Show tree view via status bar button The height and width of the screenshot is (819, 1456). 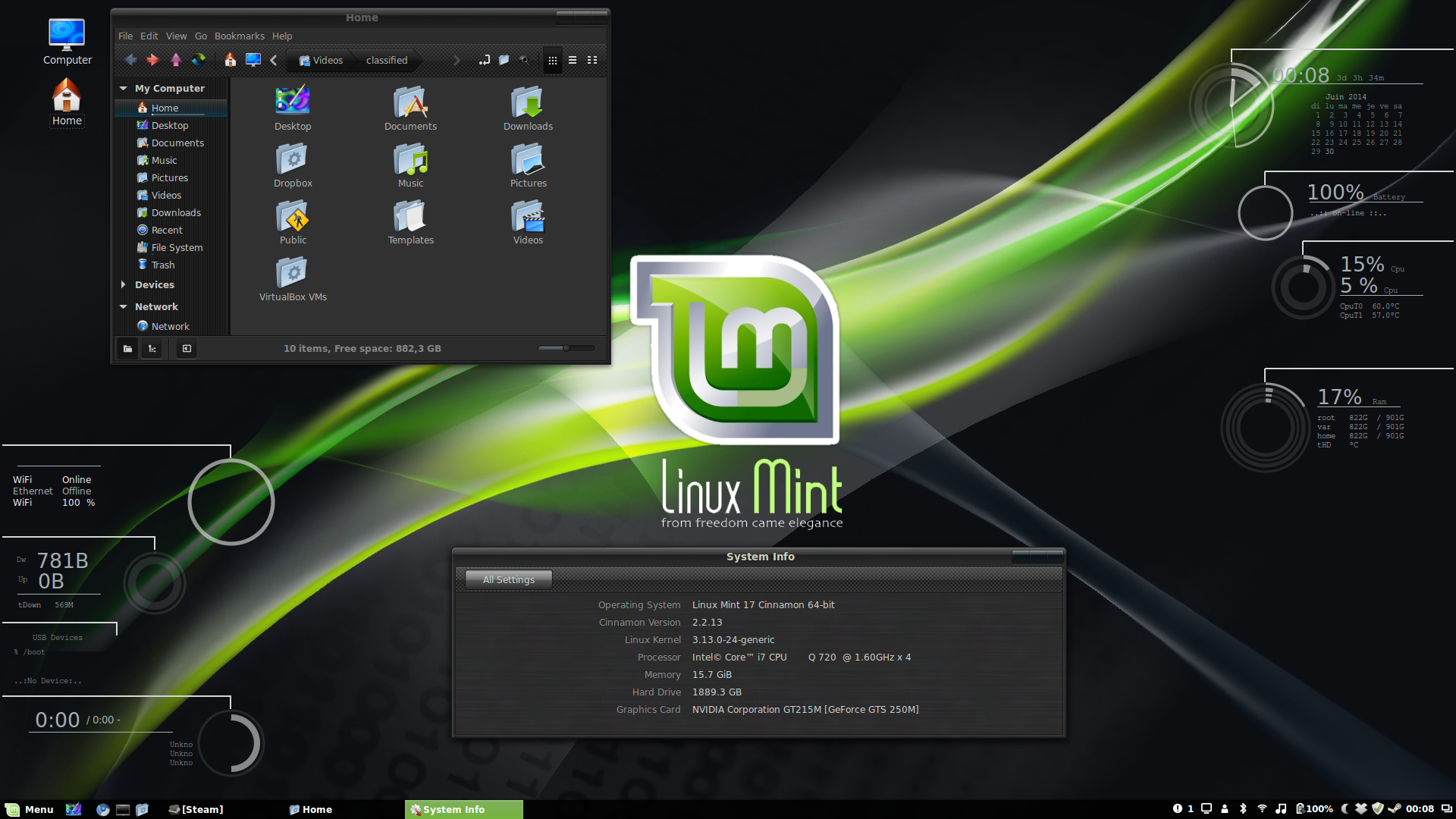152,349
